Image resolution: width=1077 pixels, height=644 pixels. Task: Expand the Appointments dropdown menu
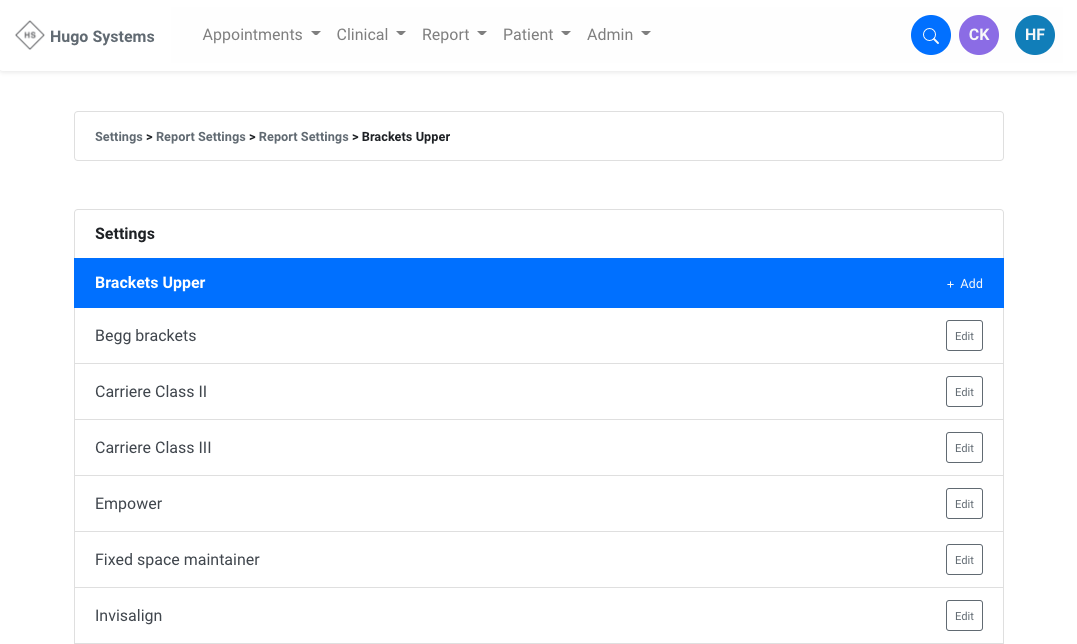[261, 35]
